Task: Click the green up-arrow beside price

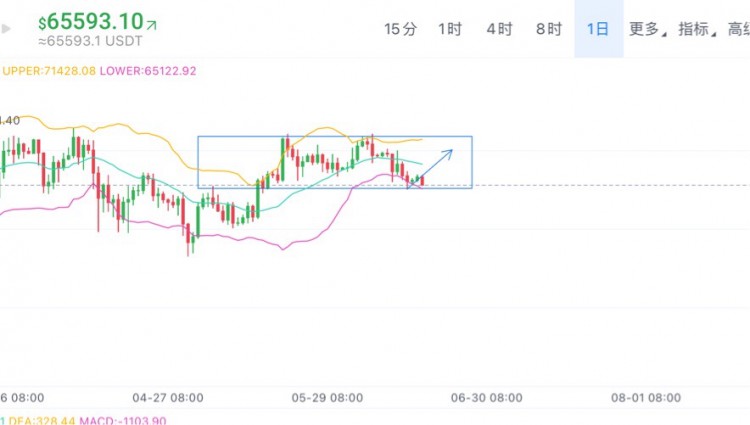Action: (152, 25)
